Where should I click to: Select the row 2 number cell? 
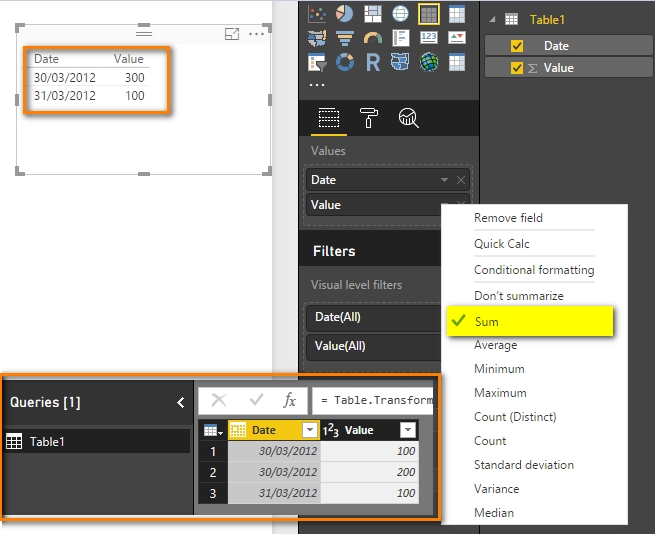point(213,472)
